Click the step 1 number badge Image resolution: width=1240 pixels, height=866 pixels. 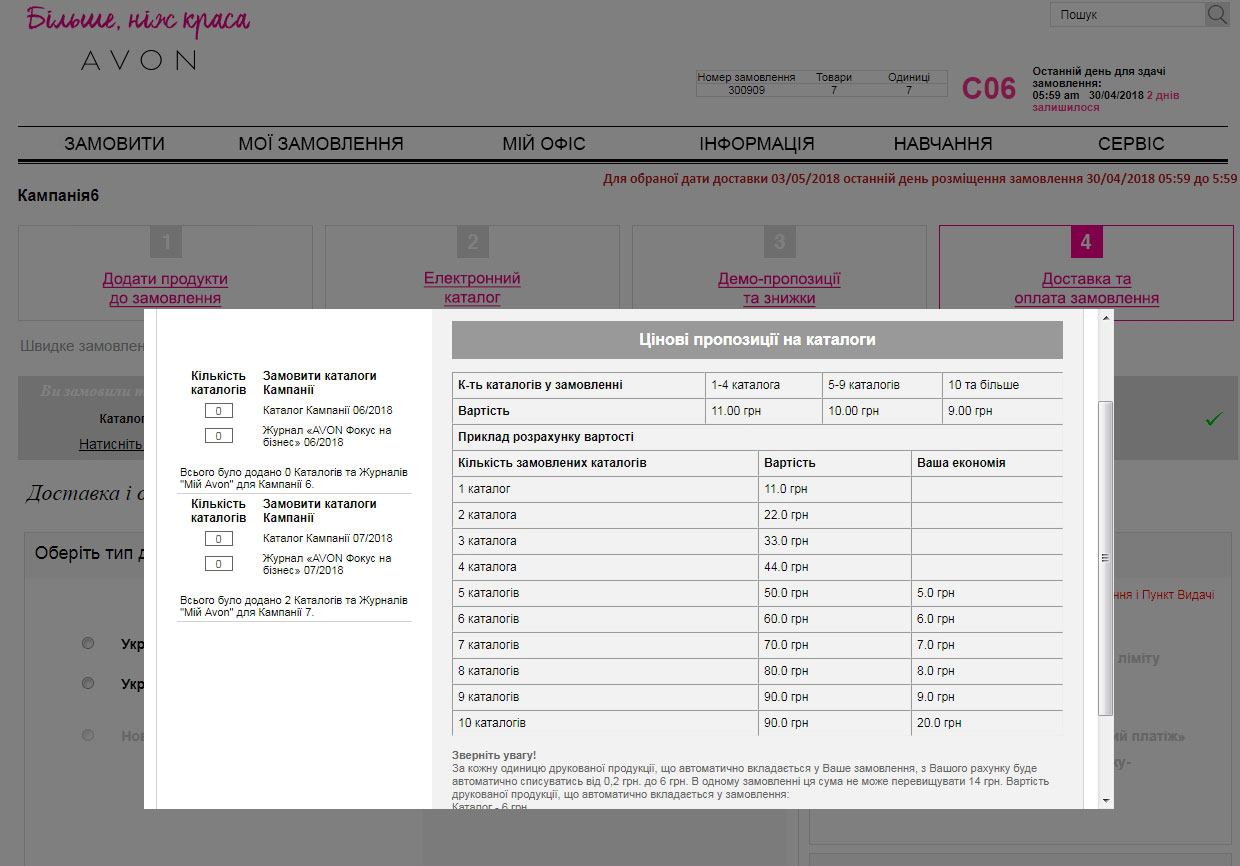tap(166, 242)
